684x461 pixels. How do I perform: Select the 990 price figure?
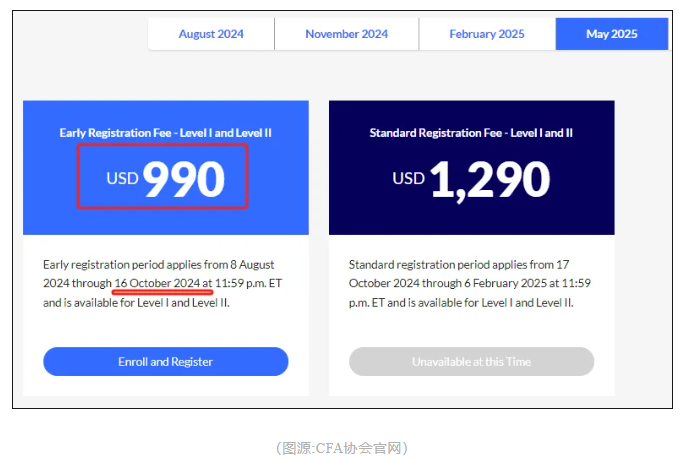tap(184, 178)
